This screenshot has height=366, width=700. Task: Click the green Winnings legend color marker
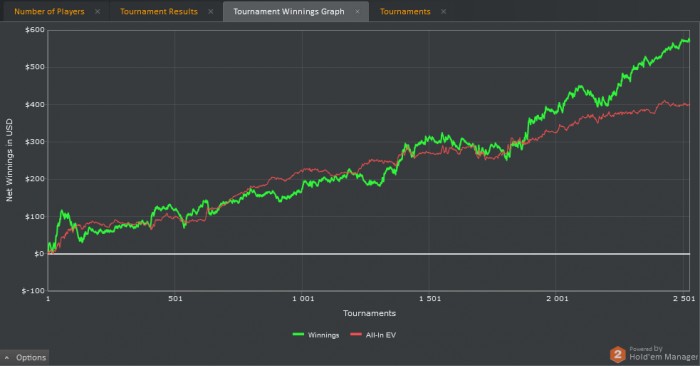tap(298, 334)
